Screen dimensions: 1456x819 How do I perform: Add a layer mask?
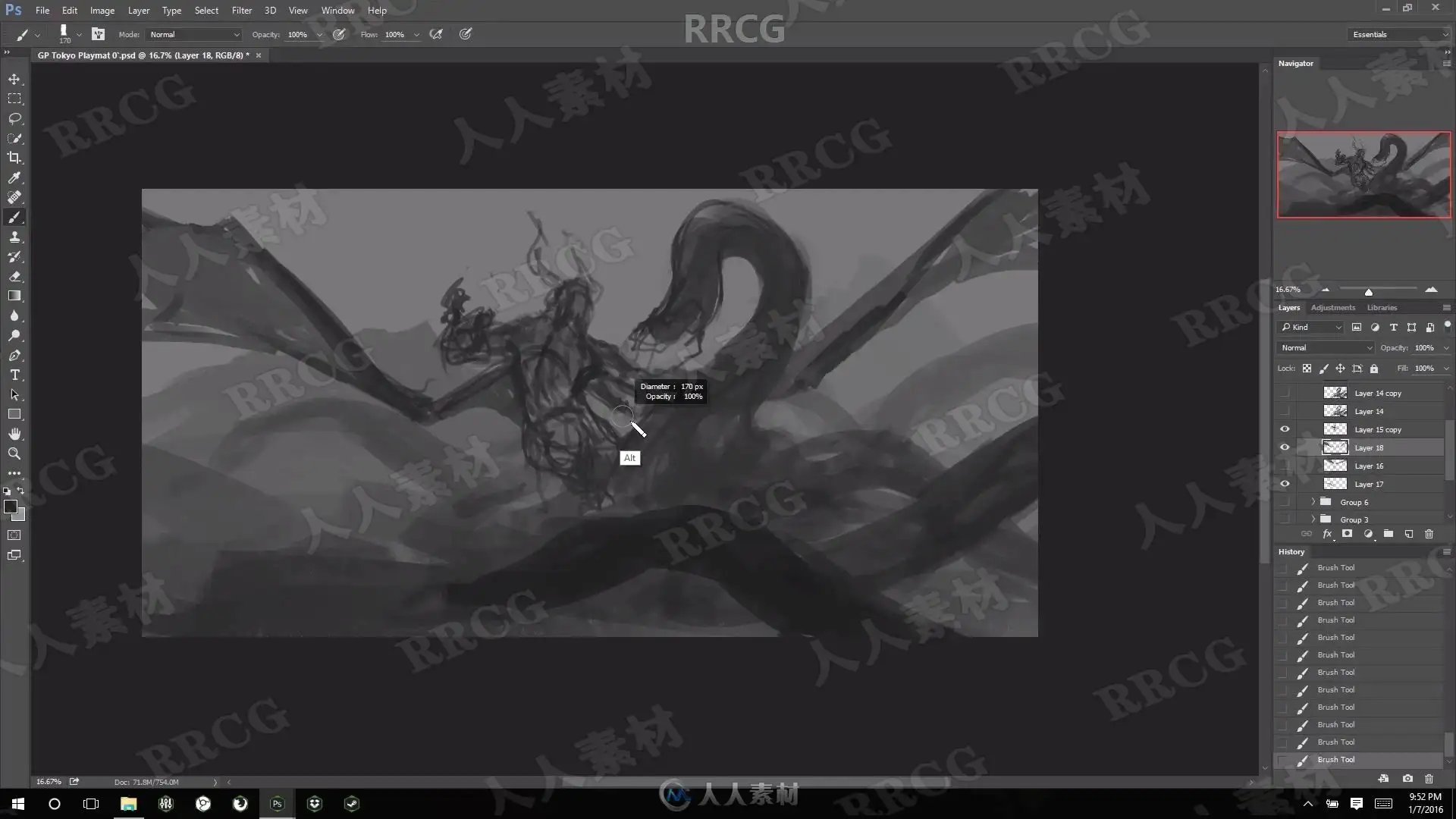[x=1347, y=534]
